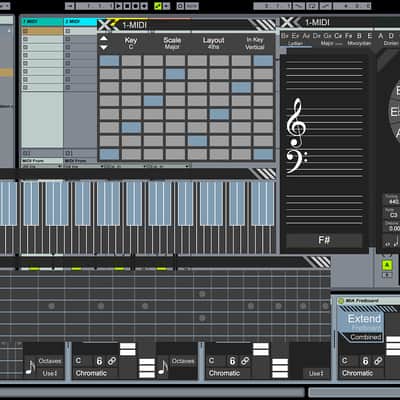Click the second string count 6 value

tap(232, 361)
